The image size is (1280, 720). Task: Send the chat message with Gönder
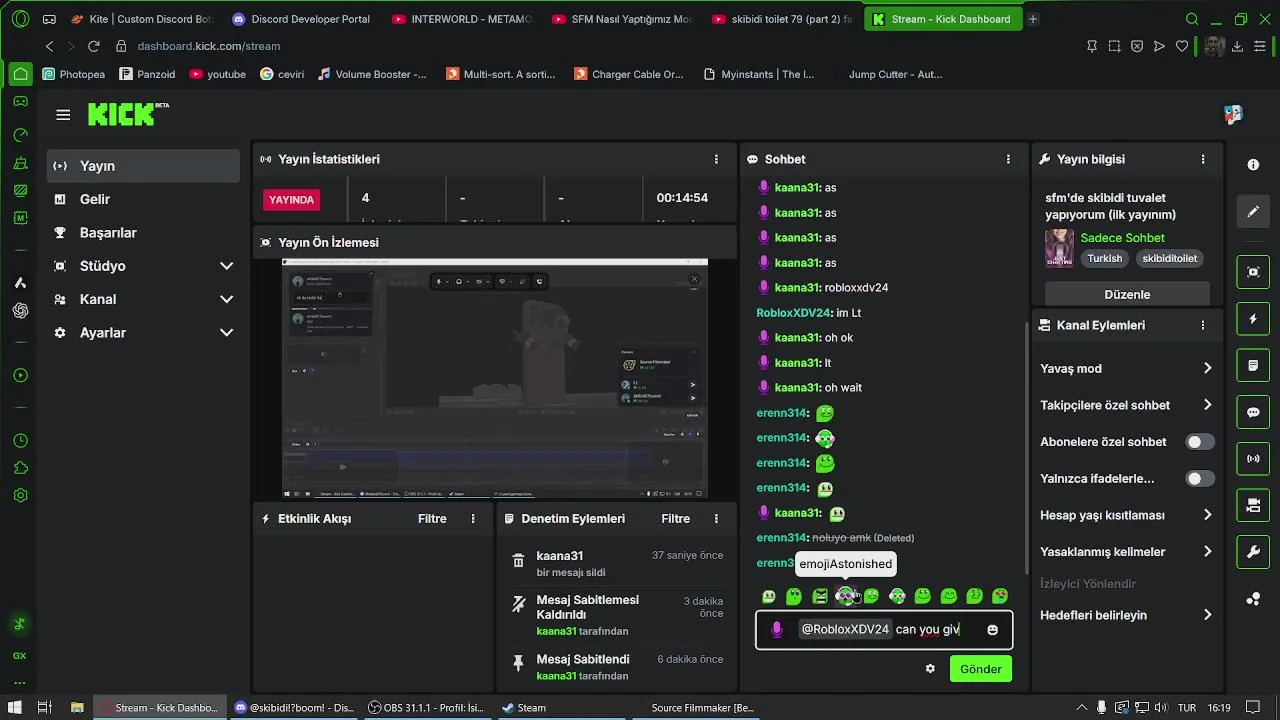click(x=980, y=669)
